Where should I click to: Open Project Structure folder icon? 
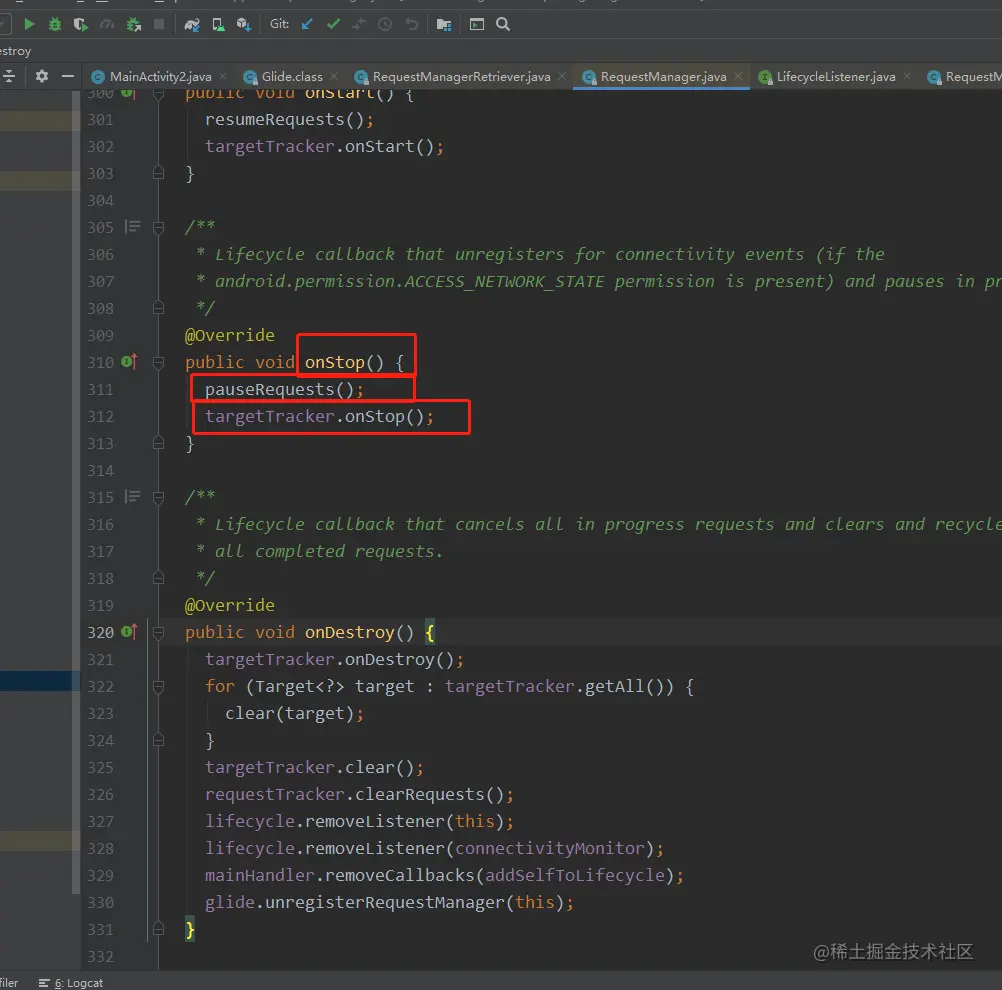click(x=443, y=24)
